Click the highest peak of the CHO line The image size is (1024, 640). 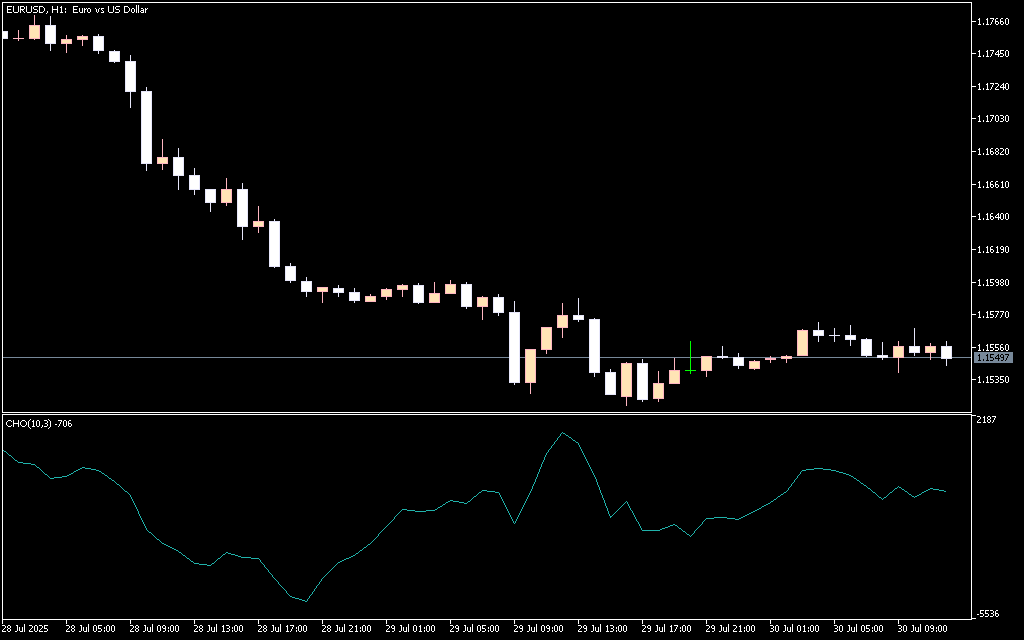point(563,433)
